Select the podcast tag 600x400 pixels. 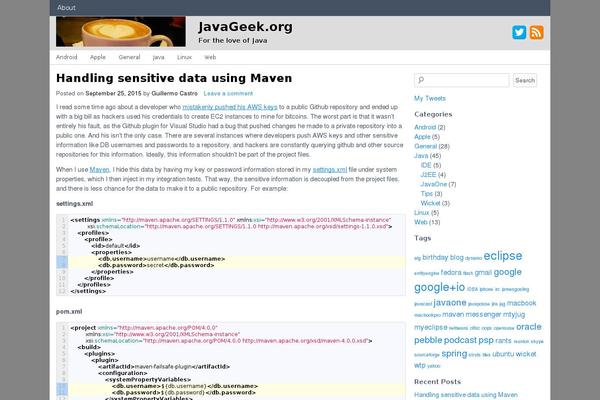[x=460, y=340]
